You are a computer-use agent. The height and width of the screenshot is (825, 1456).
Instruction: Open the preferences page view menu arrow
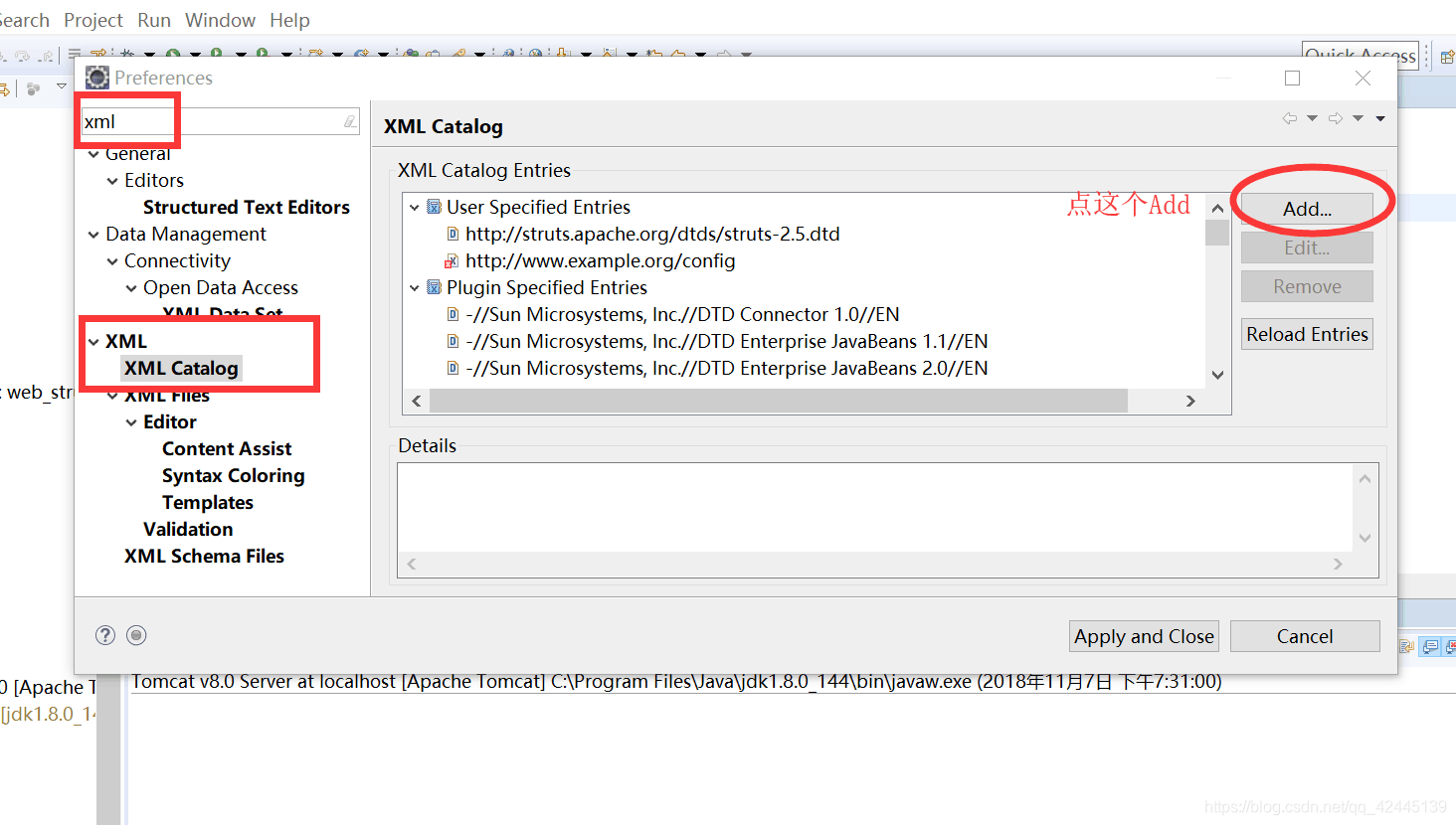click(x=1380, y=118)
